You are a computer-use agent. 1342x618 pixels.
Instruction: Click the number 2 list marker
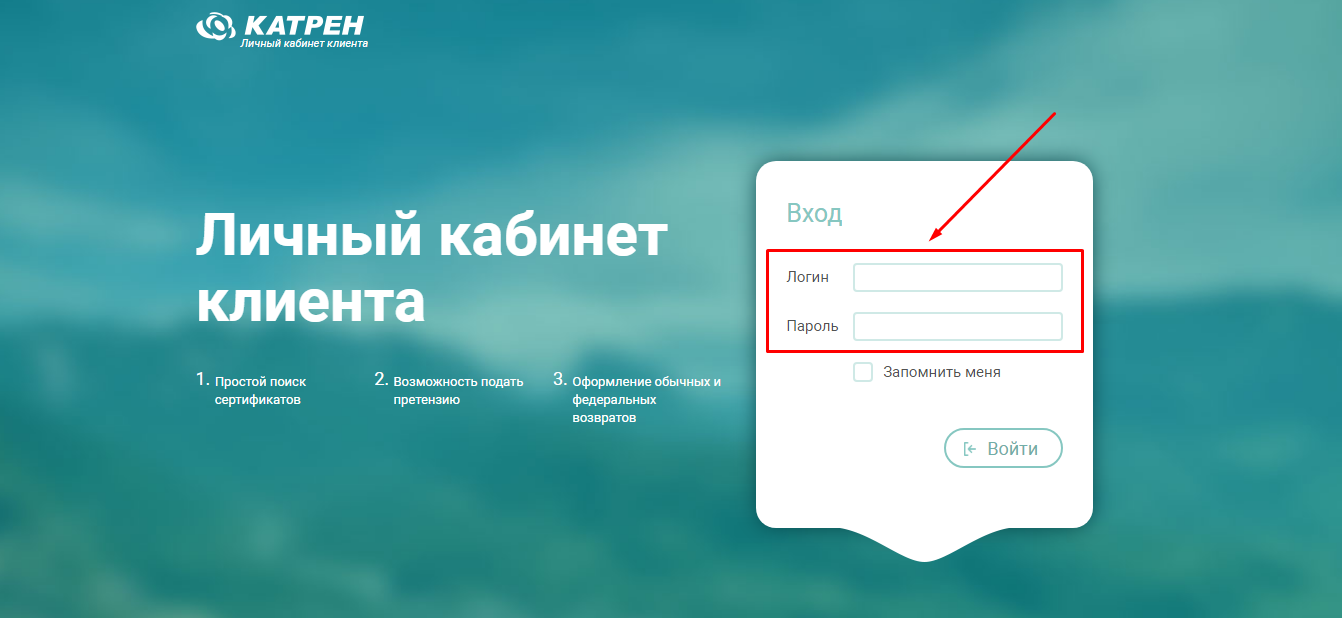click(x=381, y=380)
